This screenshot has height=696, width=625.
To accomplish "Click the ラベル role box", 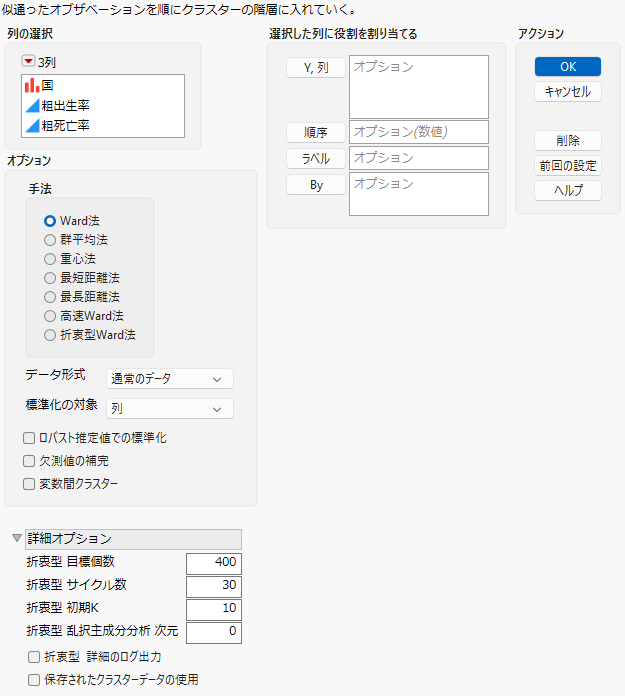I will [x=419, y=158].
